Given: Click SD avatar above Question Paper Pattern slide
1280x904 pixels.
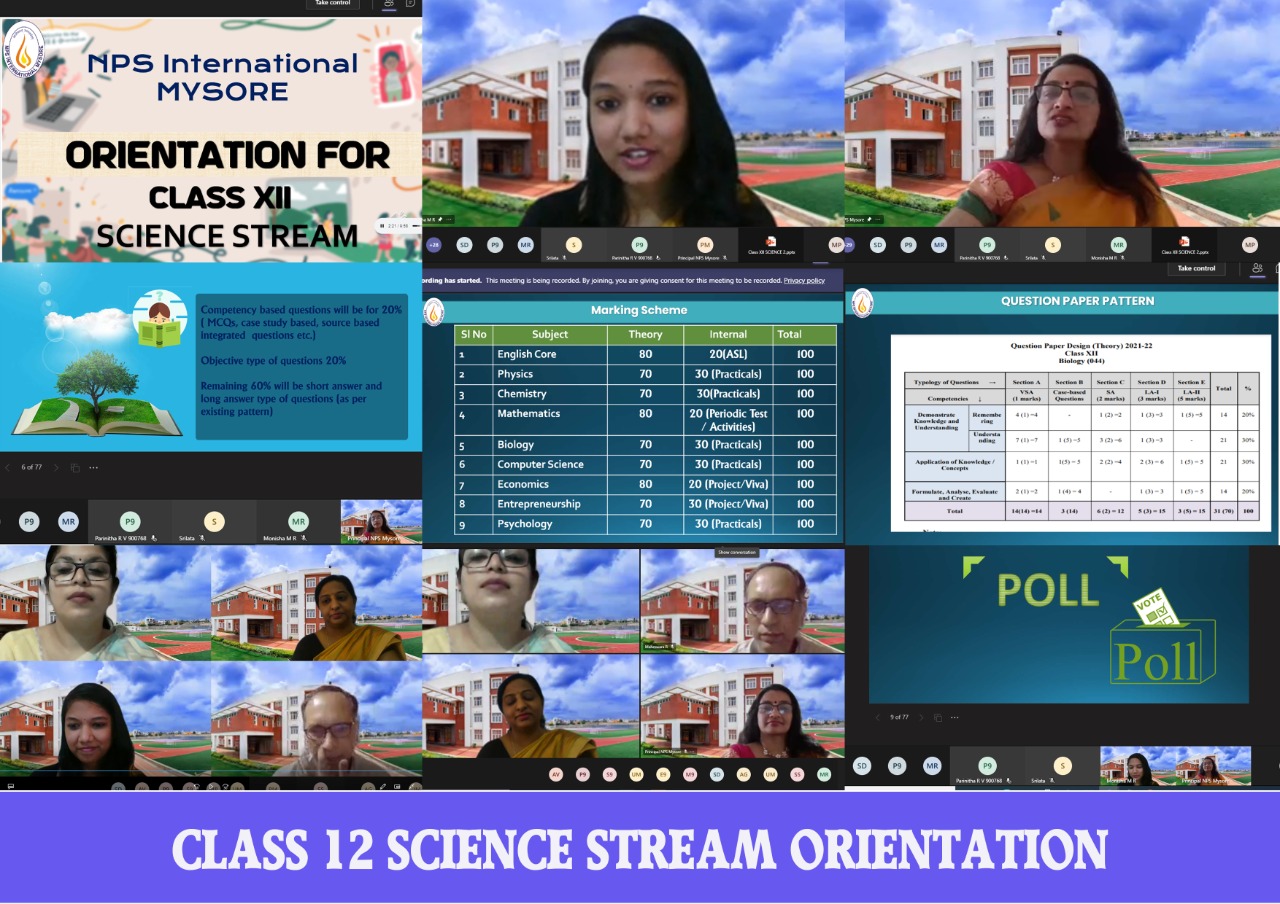Looking at the screenshot, I should click(x=877, y=244).
